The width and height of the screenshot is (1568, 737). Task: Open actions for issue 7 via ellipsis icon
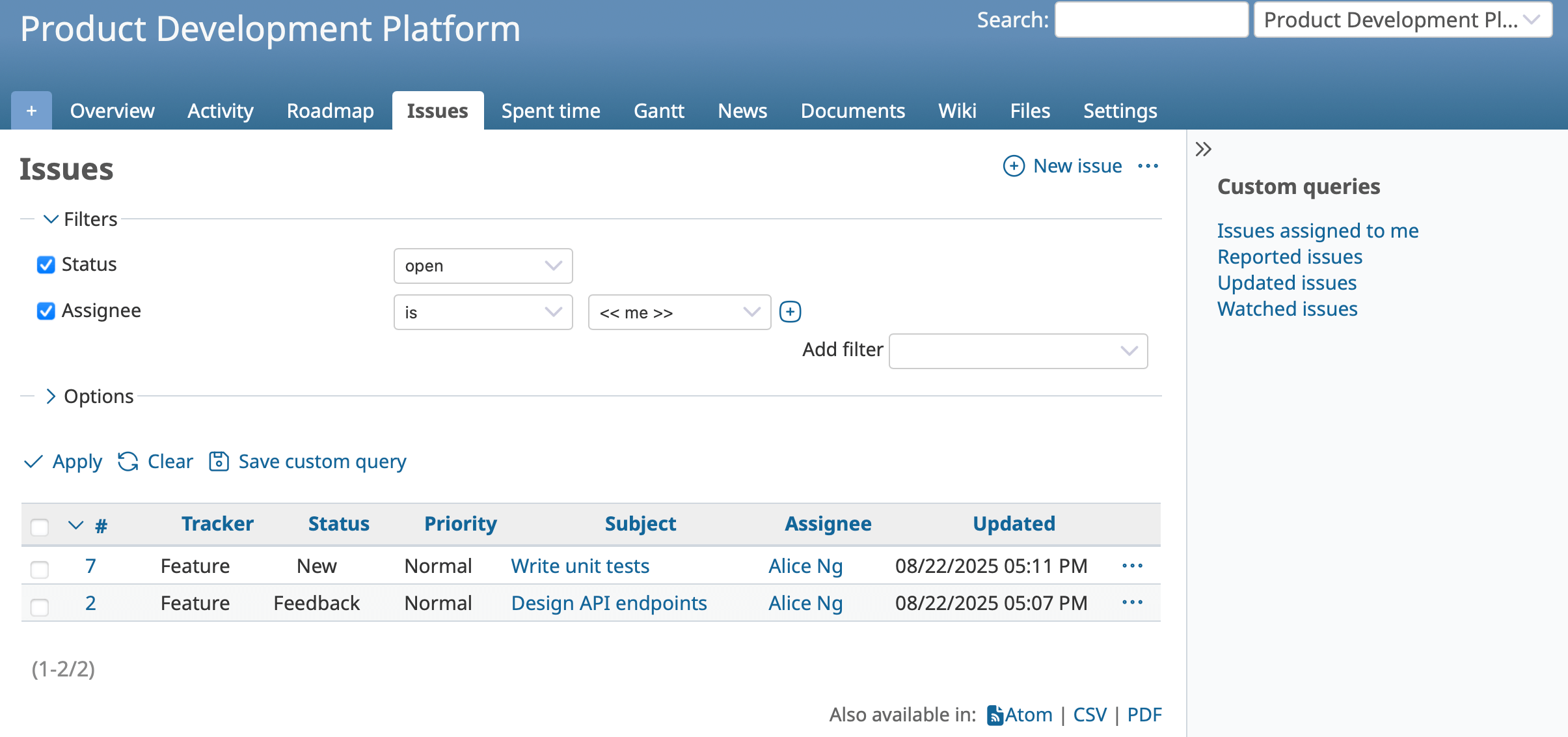(1132, 566)
